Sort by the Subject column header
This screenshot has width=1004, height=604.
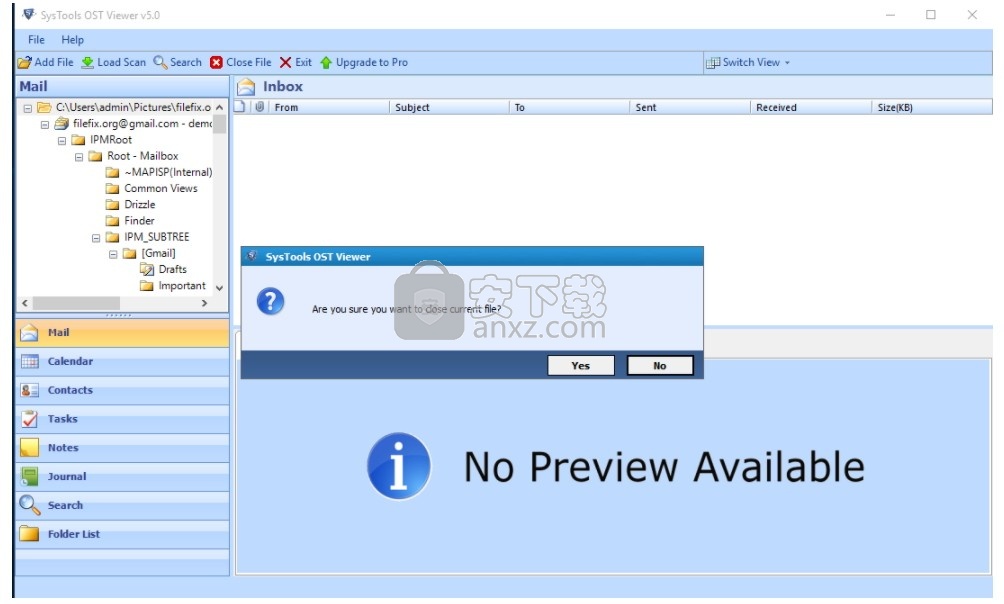tap(449, 108)
